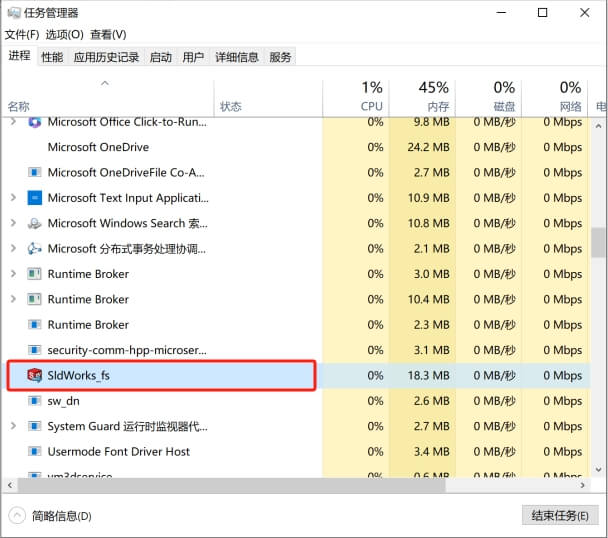Maximize the Task Manager window
The height and width of the screenshot is (538, 608).
(542, 13)
